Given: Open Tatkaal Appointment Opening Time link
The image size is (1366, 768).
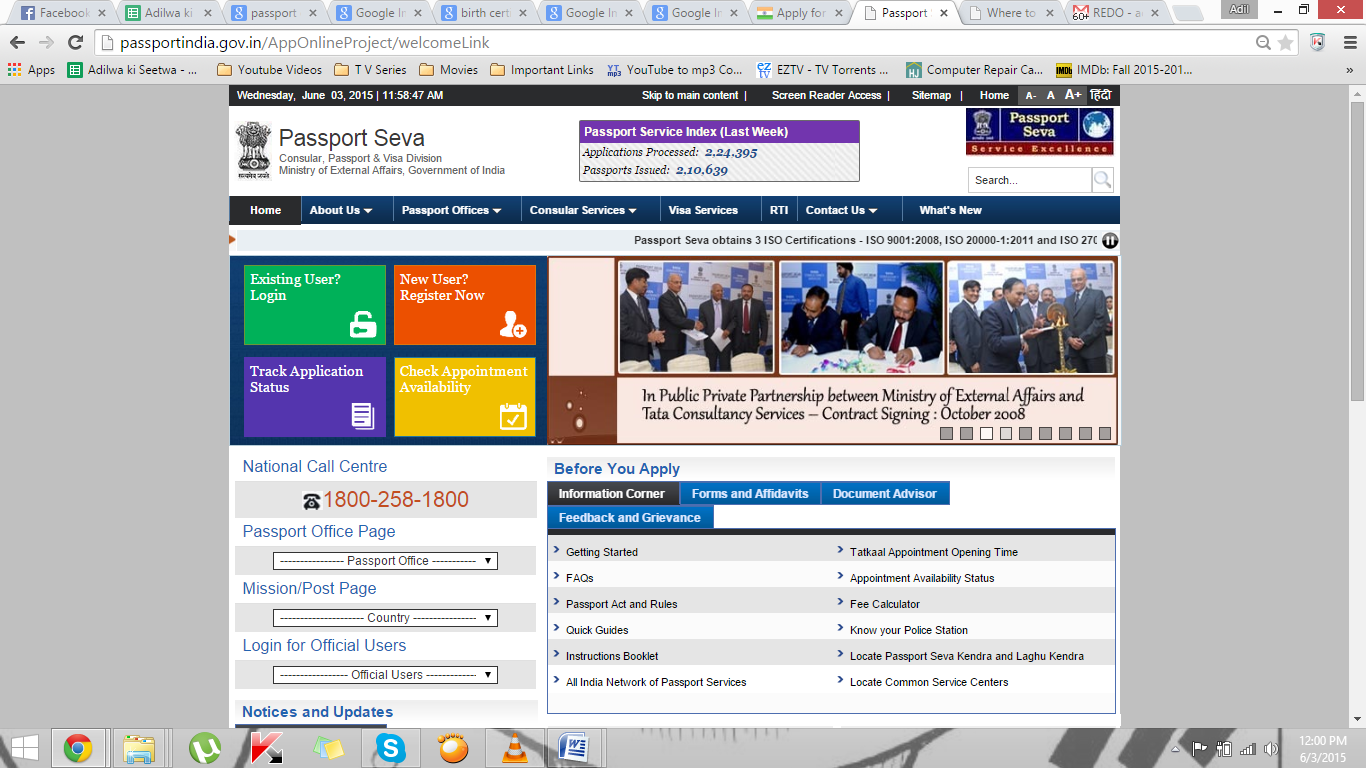Looking at the screenshot, I should click(x=934, y=552).
